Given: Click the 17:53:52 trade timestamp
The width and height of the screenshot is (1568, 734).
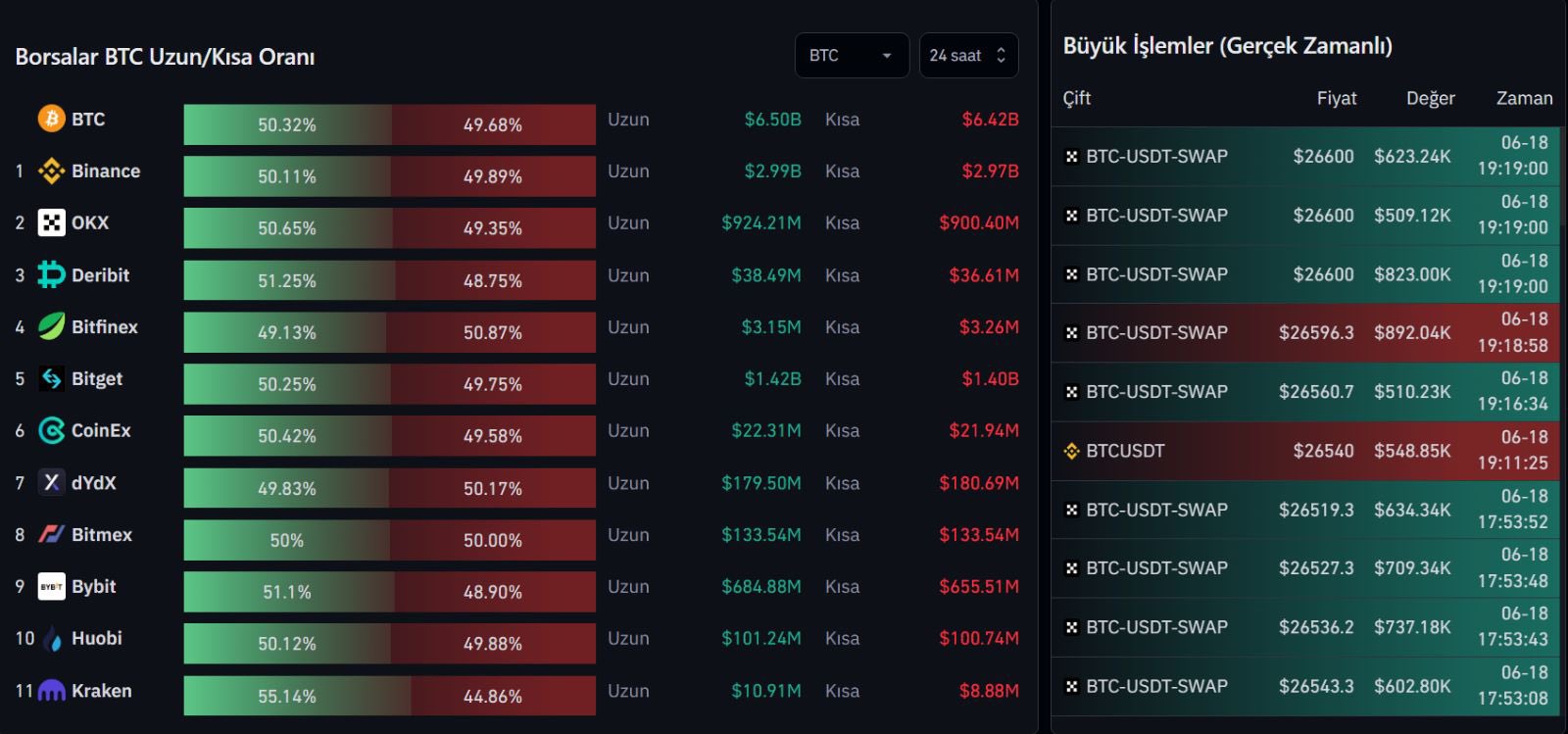Looking at the screenshot, I should pyautogui.click(x=1512, y=522).
